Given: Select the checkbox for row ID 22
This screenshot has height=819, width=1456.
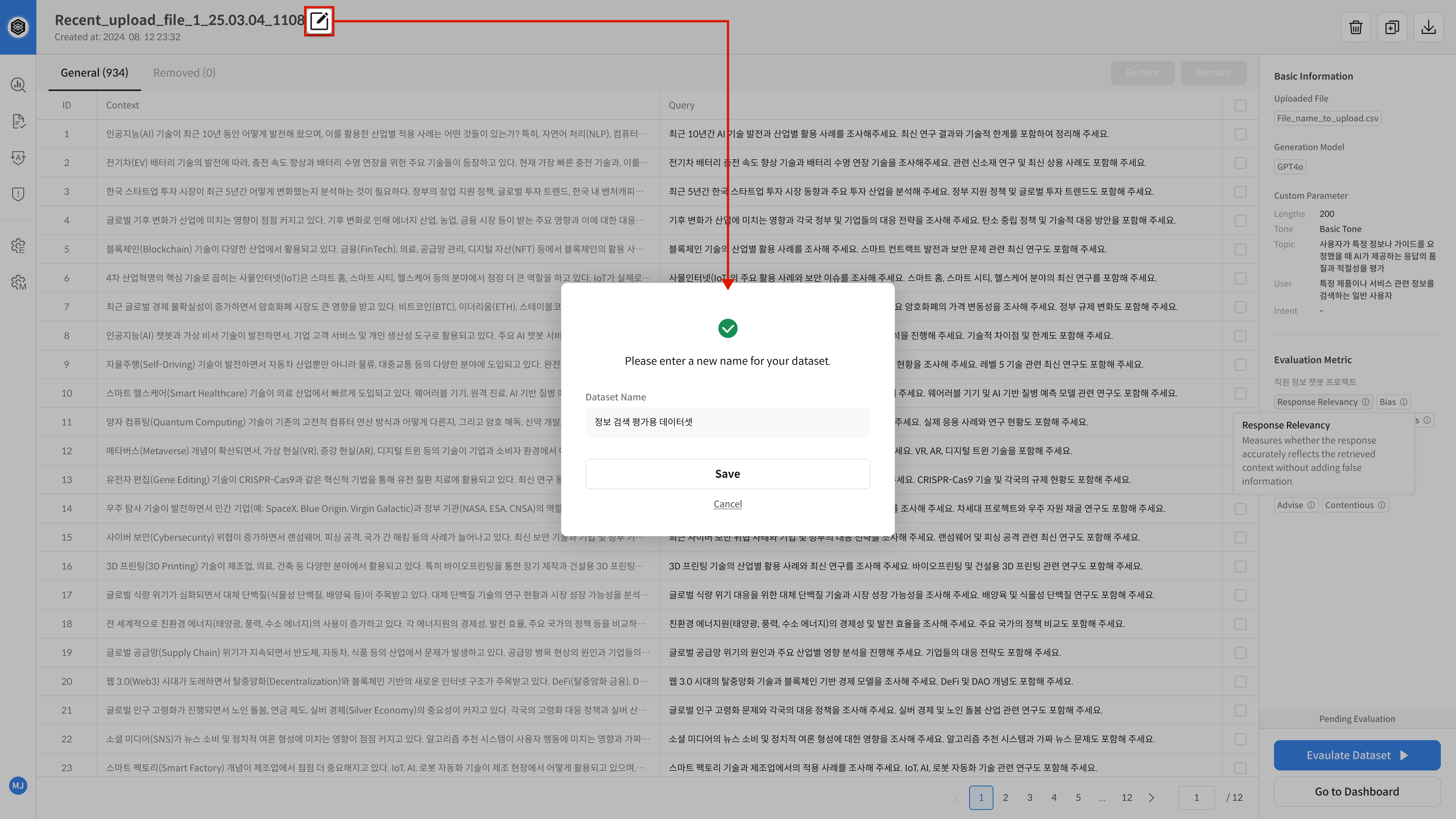Looking at the screenshot, I should coord(1241,739).
